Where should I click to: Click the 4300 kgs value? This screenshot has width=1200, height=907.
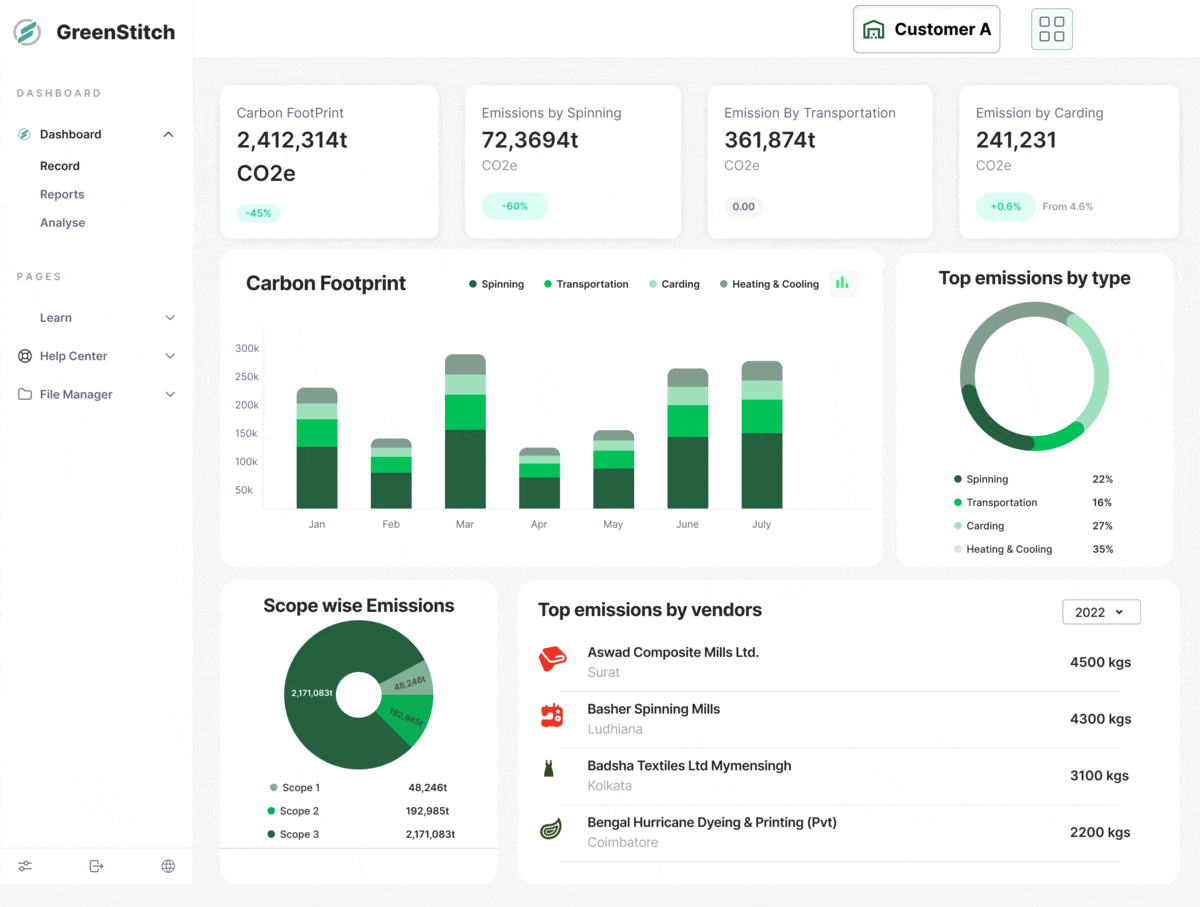tap(1100, 719)
